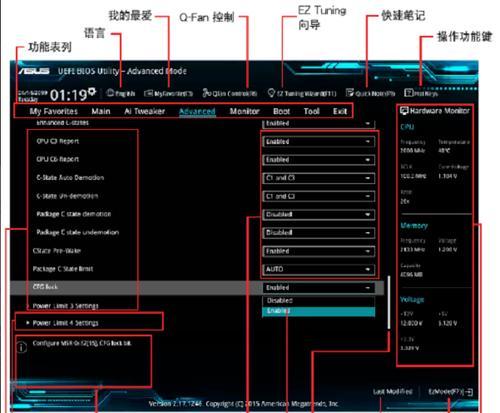Select highlighted Enabled option in CFG lock list
500x413 pixels.
click(318, 311)
